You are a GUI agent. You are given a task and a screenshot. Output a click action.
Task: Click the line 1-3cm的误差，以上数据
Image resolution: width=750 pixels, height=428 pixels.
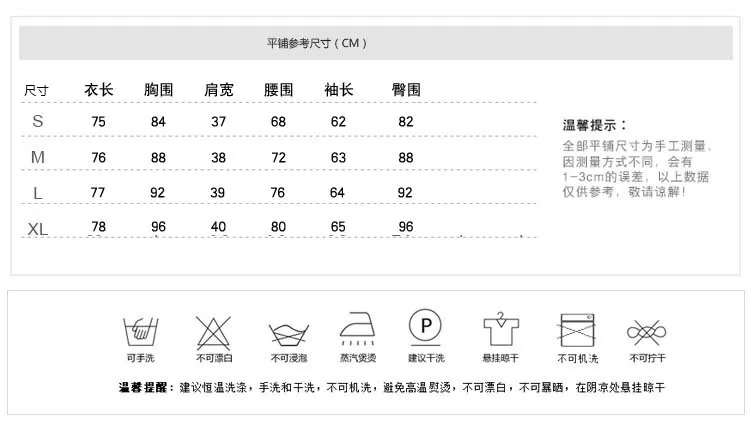[636, 176]
